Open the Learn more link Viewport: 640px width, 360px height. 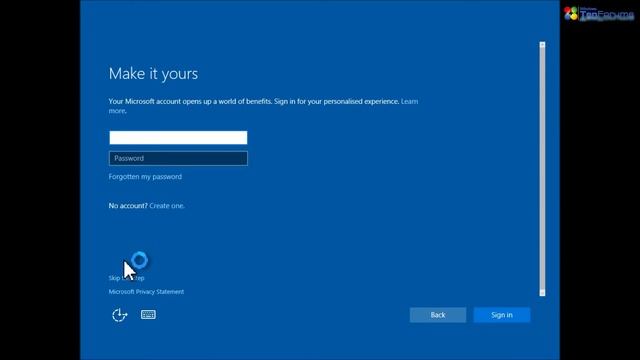(409, 101)
